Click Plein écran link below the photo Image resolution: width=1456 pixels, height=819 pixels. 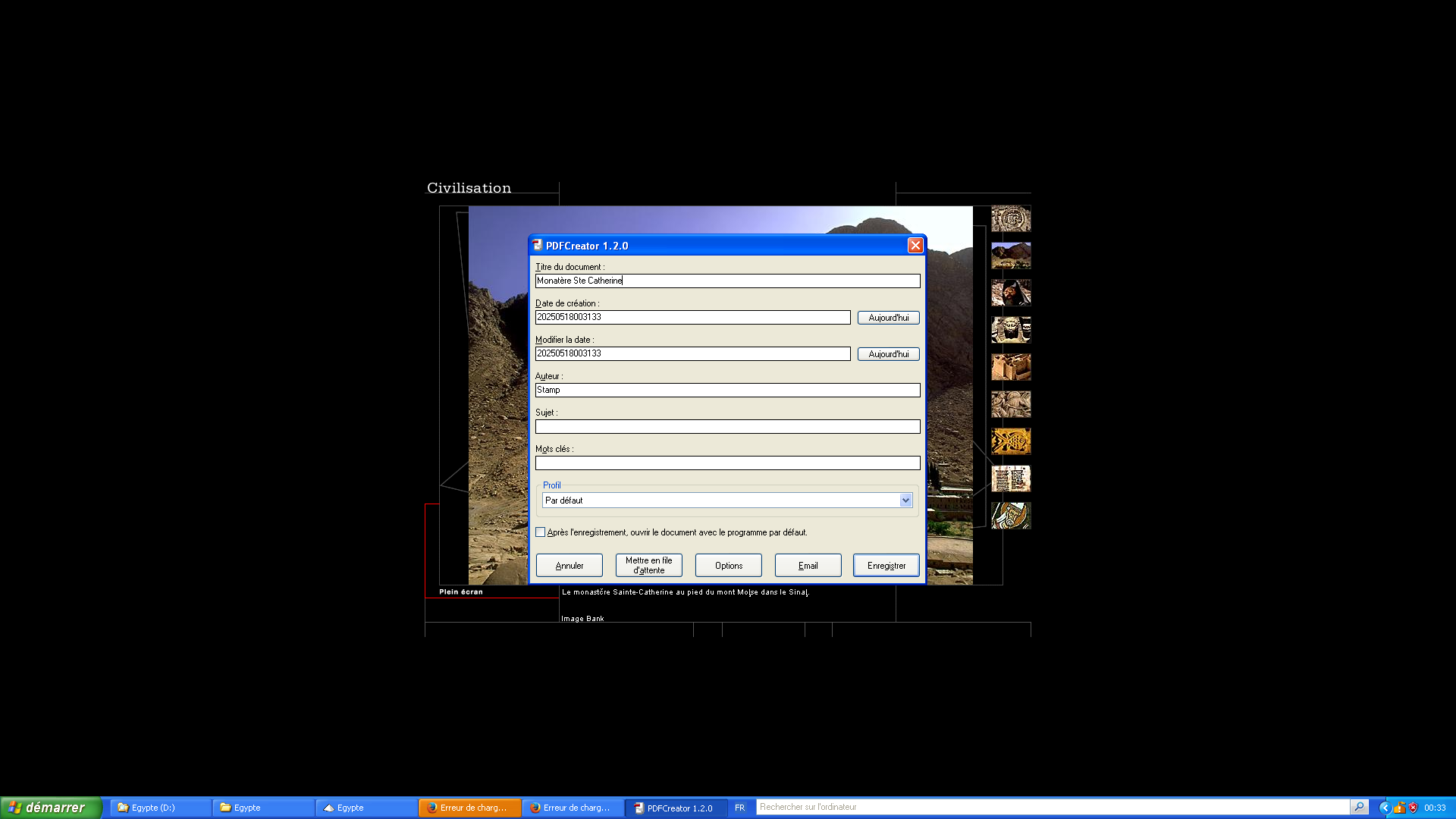[x=461, y=592]
